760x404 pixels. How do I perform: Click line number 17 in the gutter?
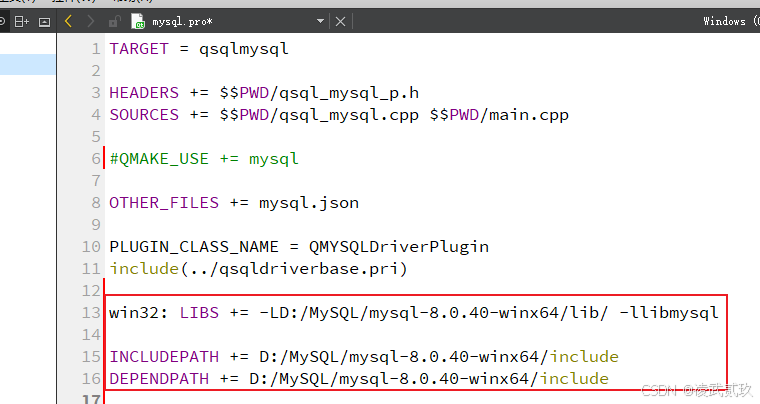click(x=91, y=399)
